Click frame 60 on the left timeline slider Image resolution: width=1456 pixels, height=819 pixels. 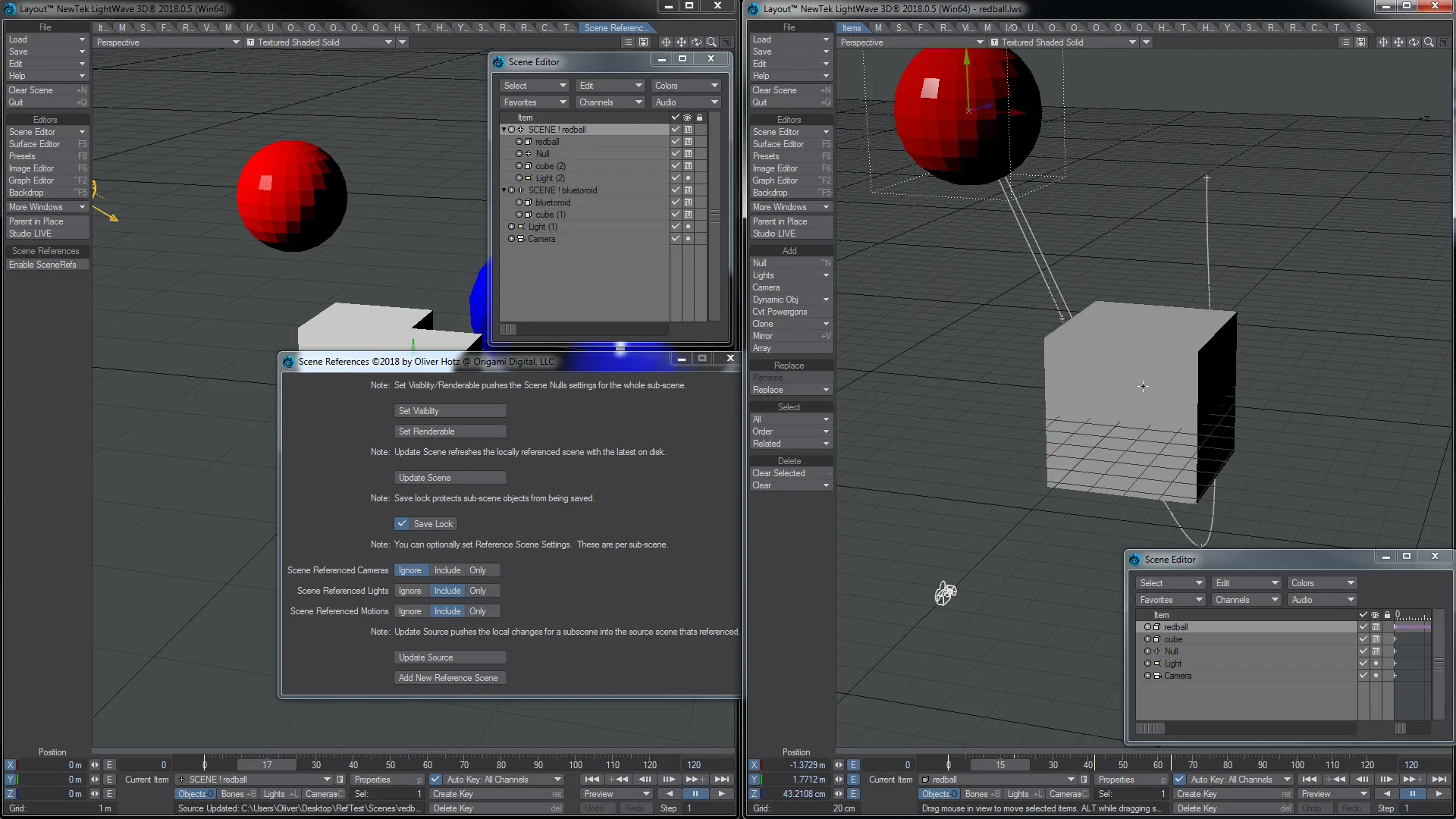click(428, 765)
